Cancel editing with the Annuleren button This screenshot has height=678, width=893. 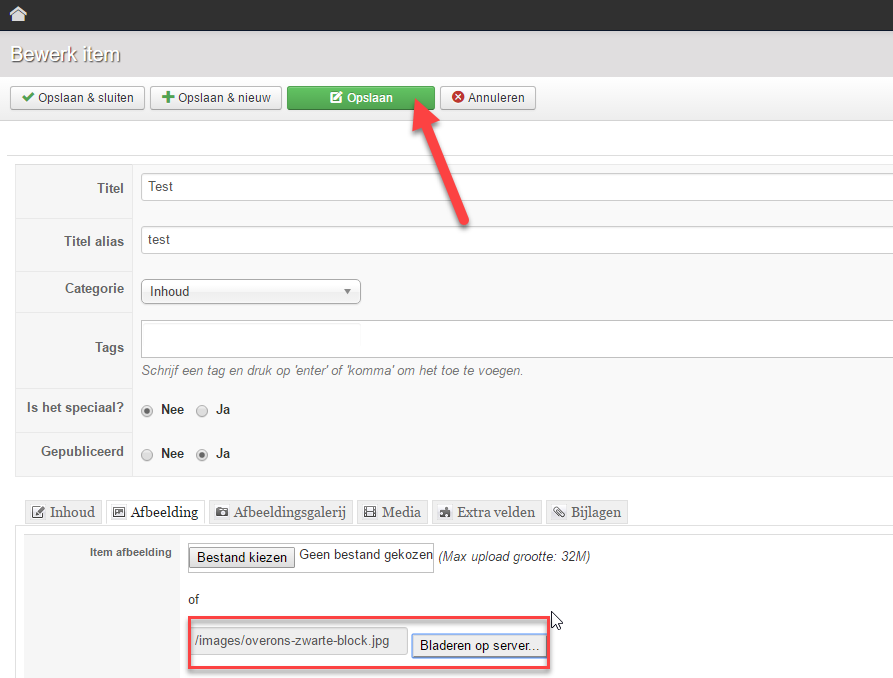(x=488, y=98)
